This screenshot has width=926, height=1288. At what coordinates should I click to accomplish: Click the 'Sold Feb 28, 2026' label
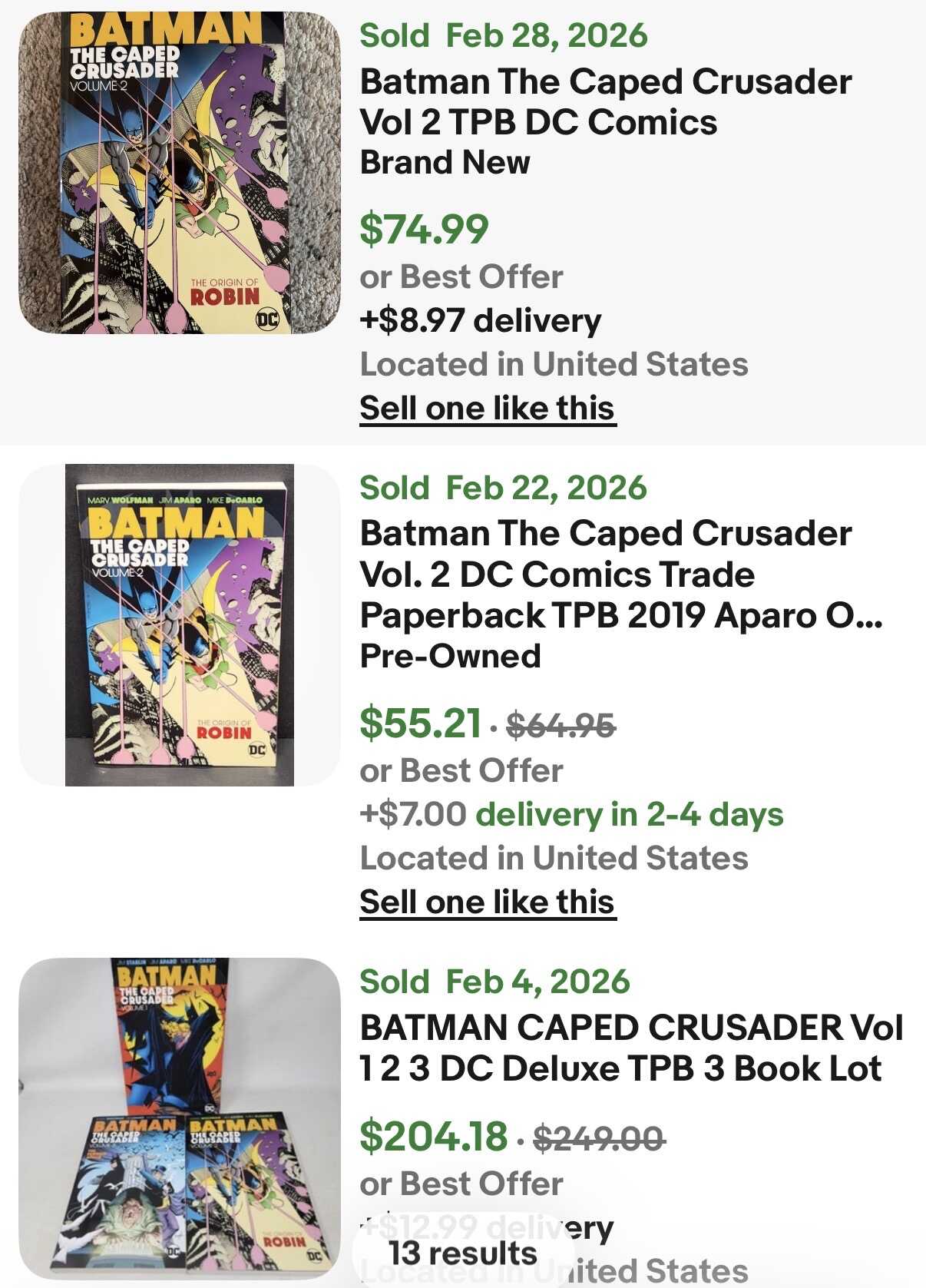pos(503,35)
